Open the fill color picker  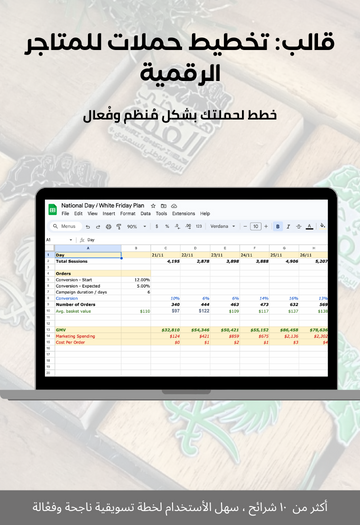click(x=323, y=227)
